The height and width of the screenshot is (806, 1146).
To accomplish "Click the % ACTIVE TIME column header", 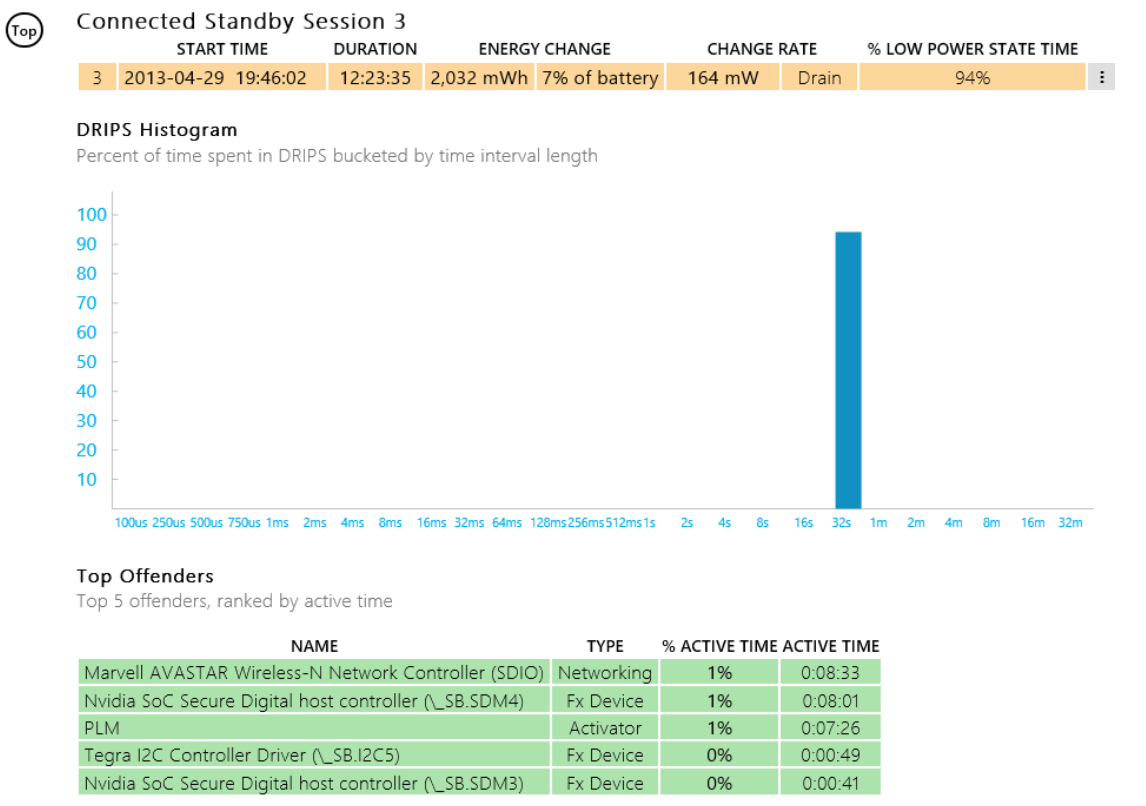I will pos(719,646).
